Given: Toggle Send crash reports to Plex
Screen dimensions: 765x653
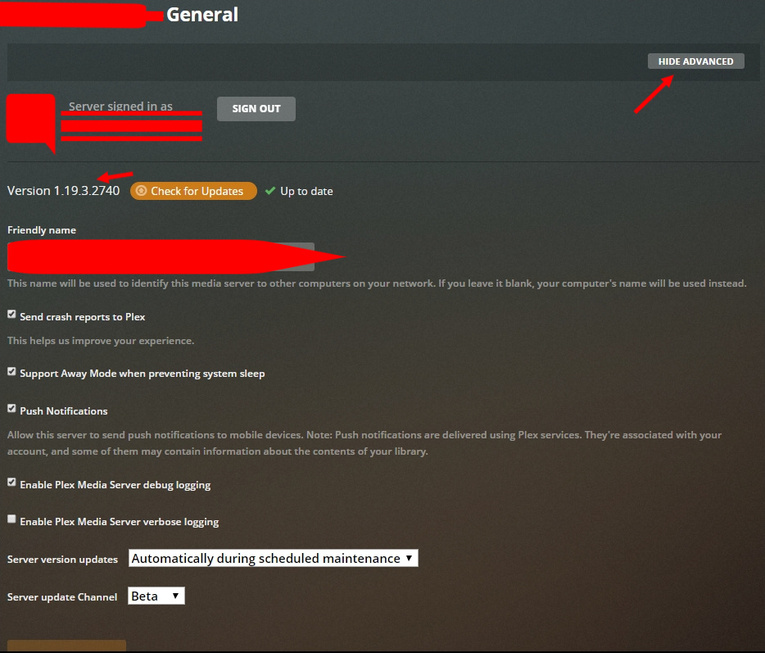Looking at the screenshot, I should click(x=12, y=314).
